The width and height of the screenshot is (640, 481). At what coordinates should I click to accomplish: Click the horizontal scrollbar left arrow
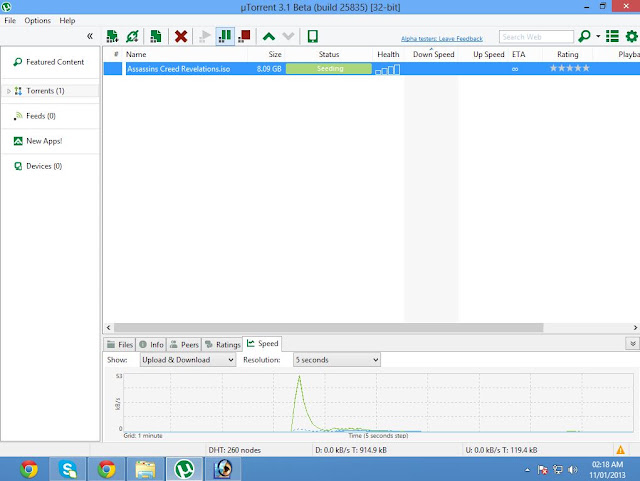(x=109, y=327)
